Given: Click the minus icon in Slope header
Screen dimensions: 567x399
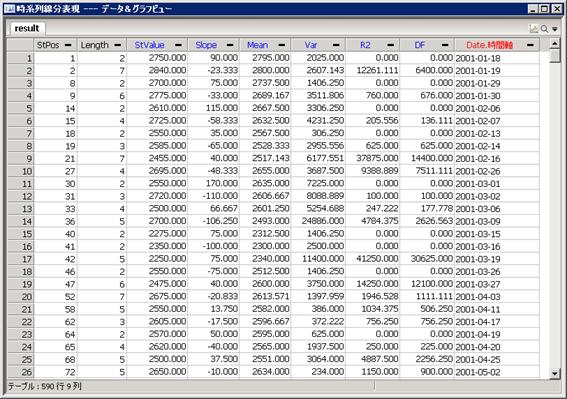Looking at the screenshot, I should pyautogui.click(x=230, y=45).
